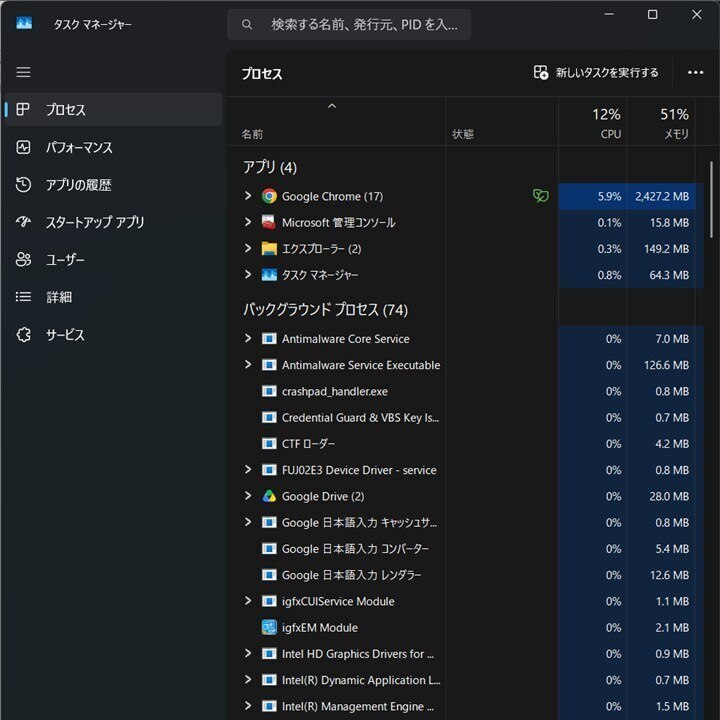720x720 pixels.
Task: Switch to the ユーザー tab
Action: click(x=113, y=259)
